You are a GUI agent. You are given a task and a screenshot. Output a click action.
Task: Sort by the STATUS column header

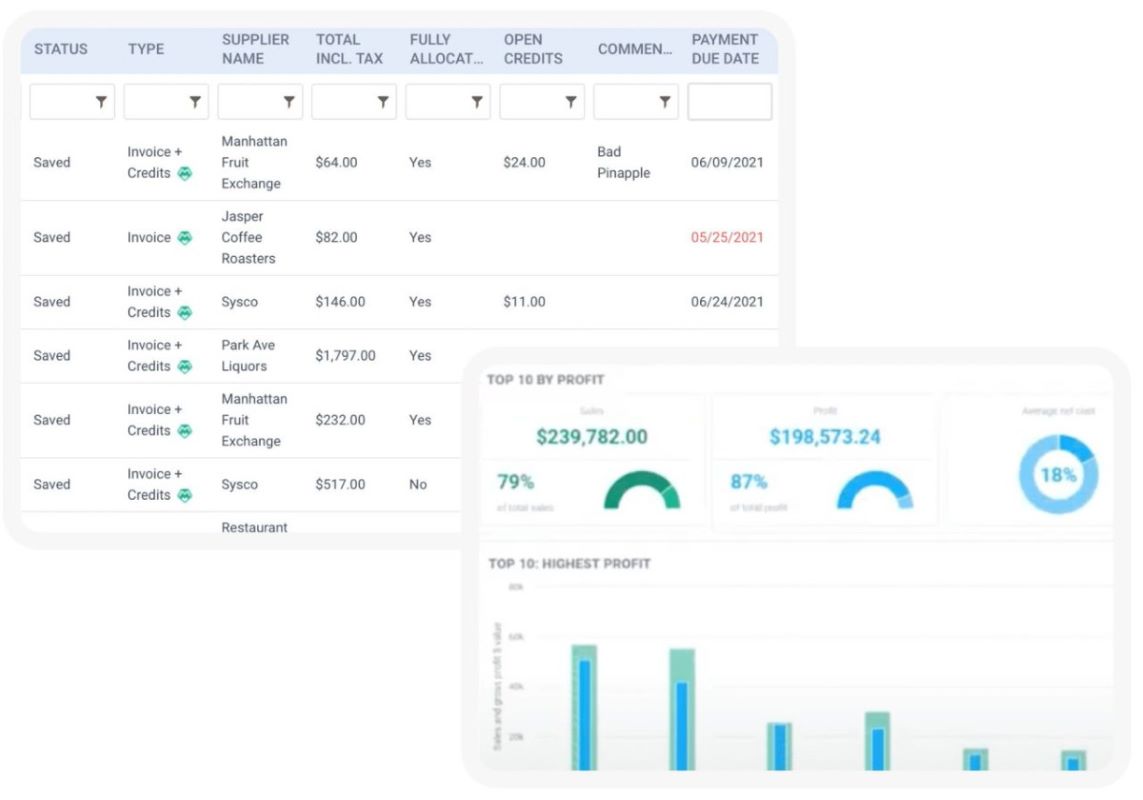61,49
